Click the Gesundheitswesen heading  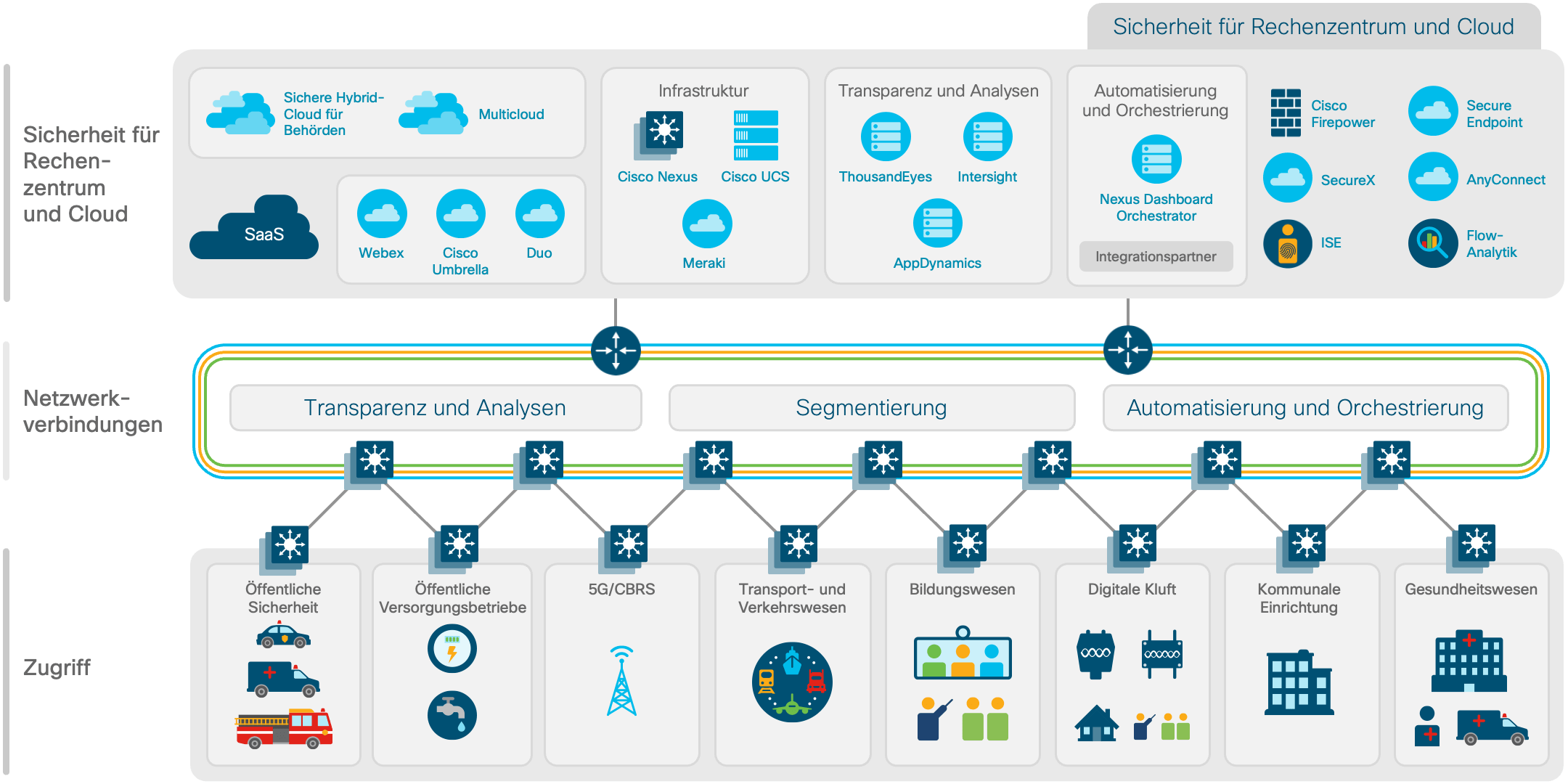click(1471, 589)
